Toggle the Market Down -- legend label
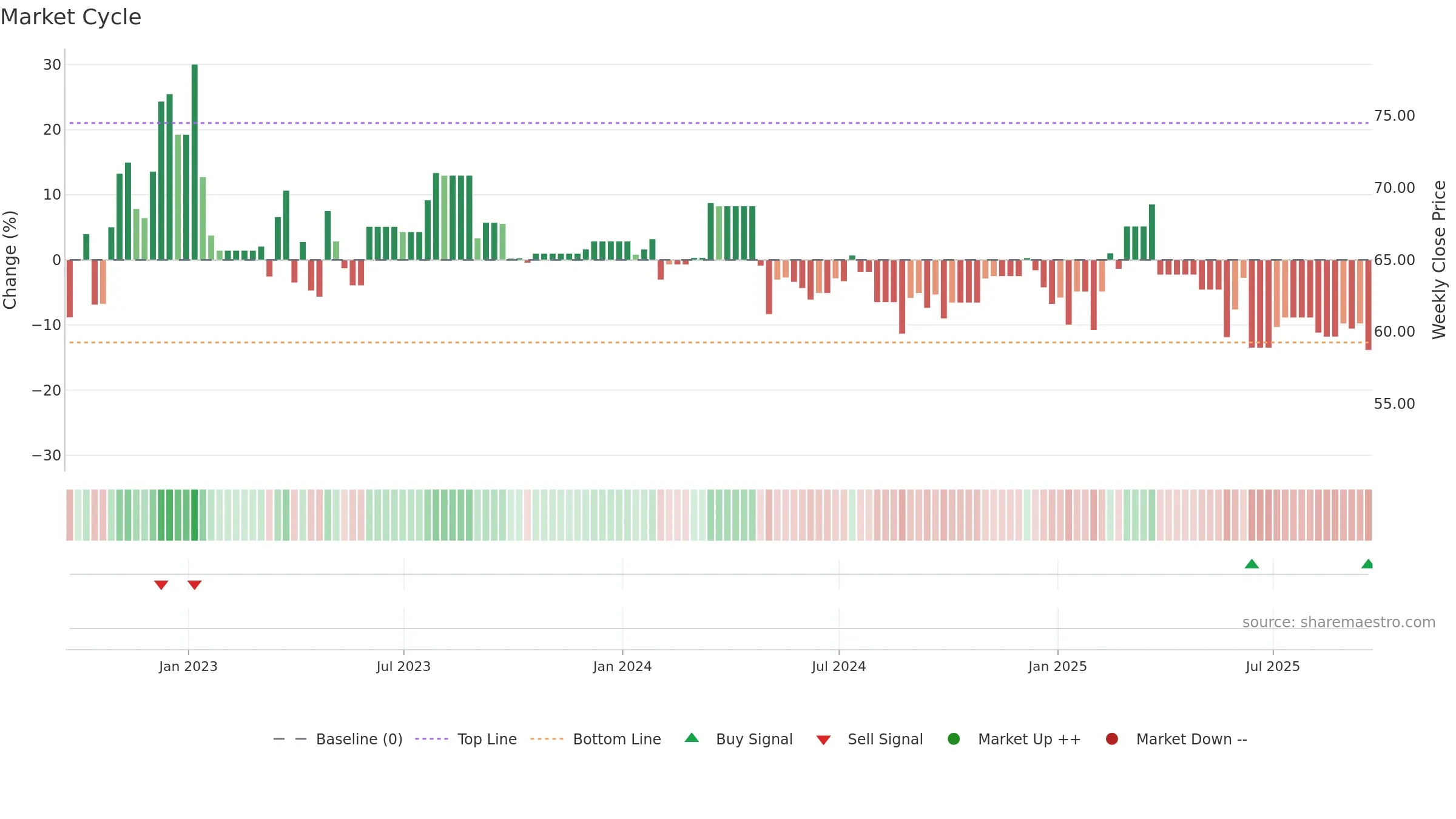Screen dimensions: 1456x819 coord(1191,740)
